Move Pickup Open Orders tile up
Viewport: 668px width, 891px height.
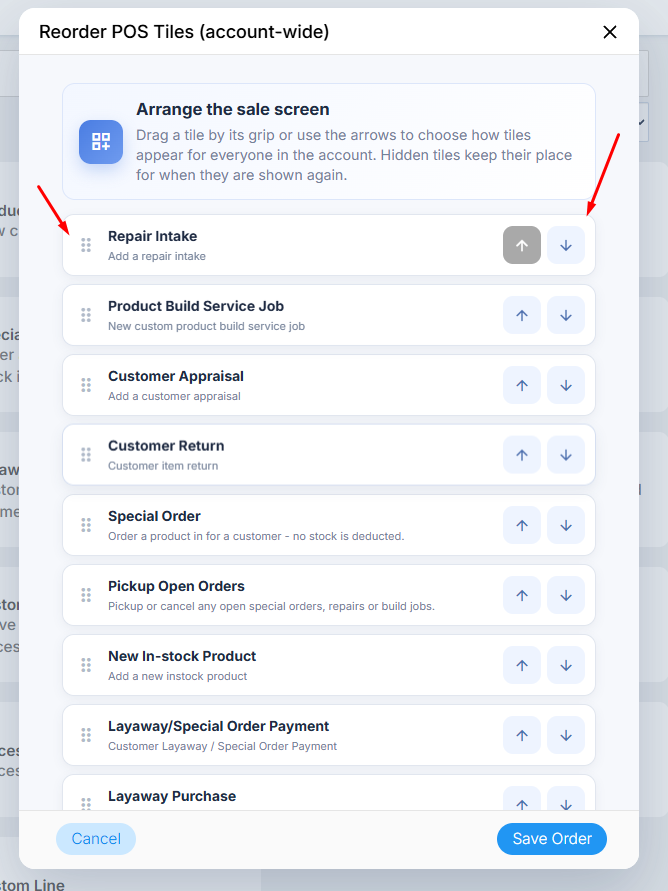click(521, 595)
